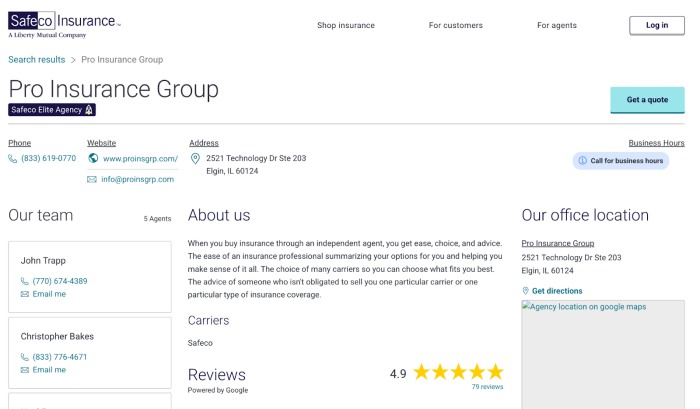This screenshot has width=700, height=409.
Task: Click the globe icon next to the website
Action: [93, 158]
